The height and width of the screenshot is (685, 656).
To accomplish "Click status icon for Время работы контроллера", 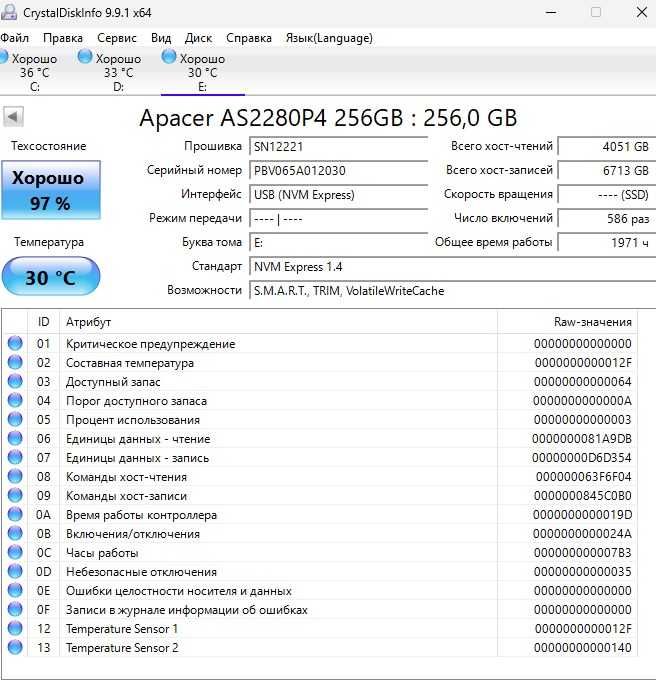I will coord(15,514).
